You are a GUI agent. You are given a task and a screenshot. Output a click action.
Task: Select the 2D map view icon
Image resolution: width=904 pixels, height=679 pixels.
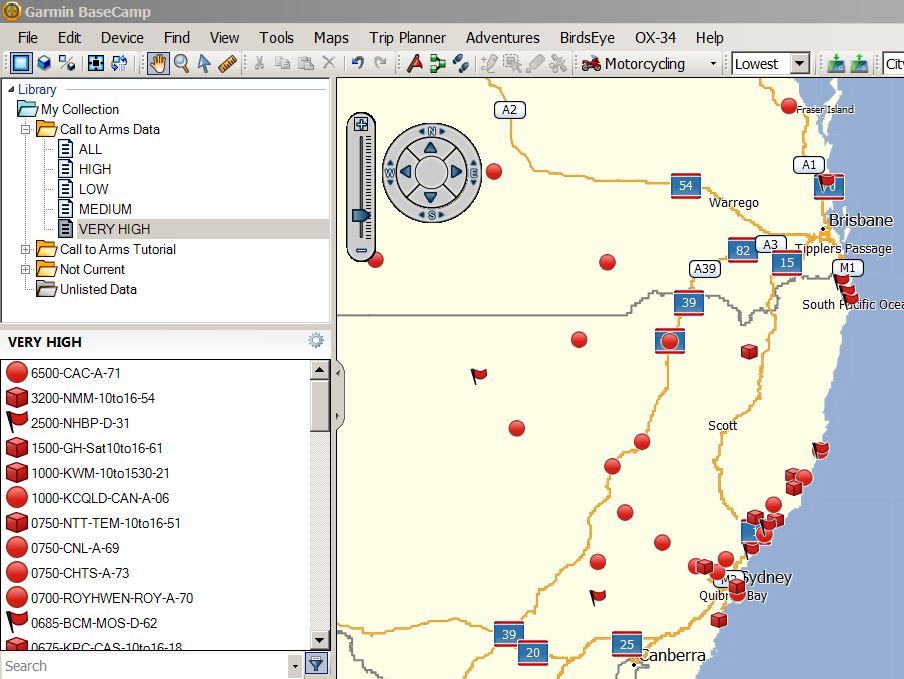pos(21,63)
